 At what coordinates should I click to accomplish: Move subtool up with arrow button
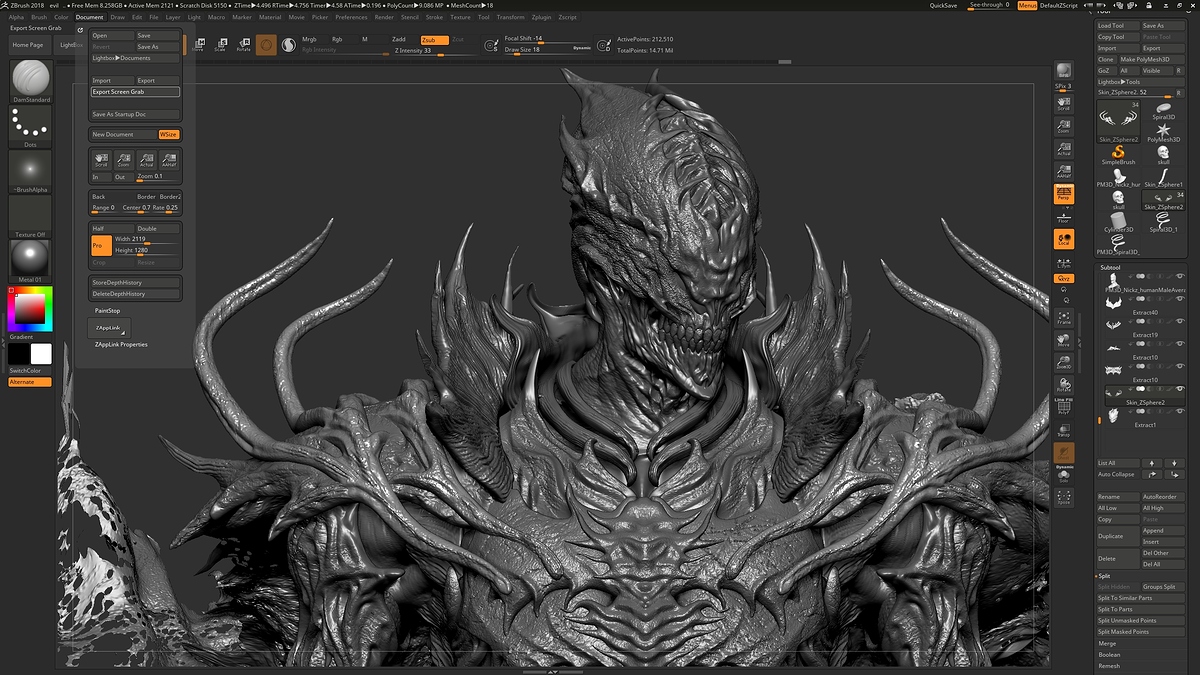[x=1153, y=463]
